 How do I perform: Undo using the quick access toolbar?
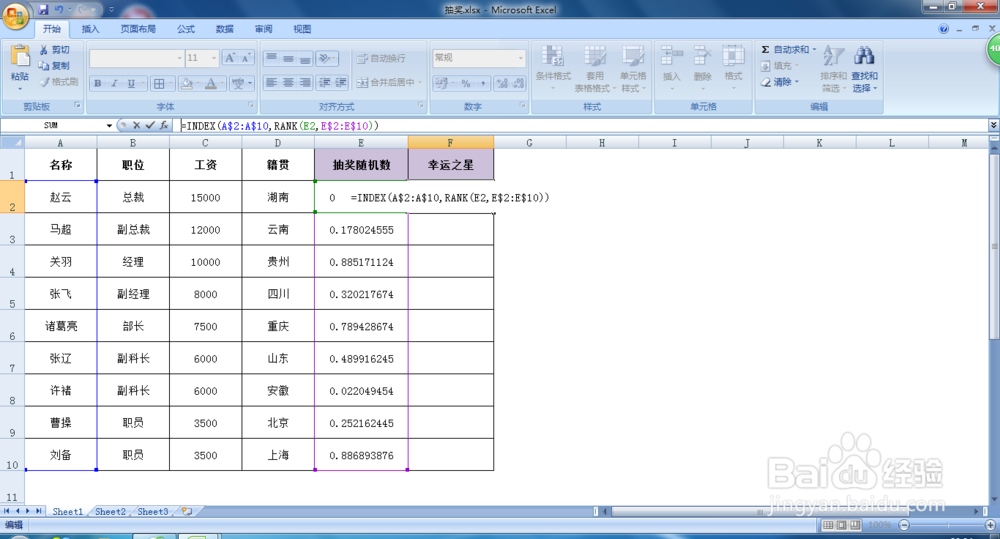[59, 10]
